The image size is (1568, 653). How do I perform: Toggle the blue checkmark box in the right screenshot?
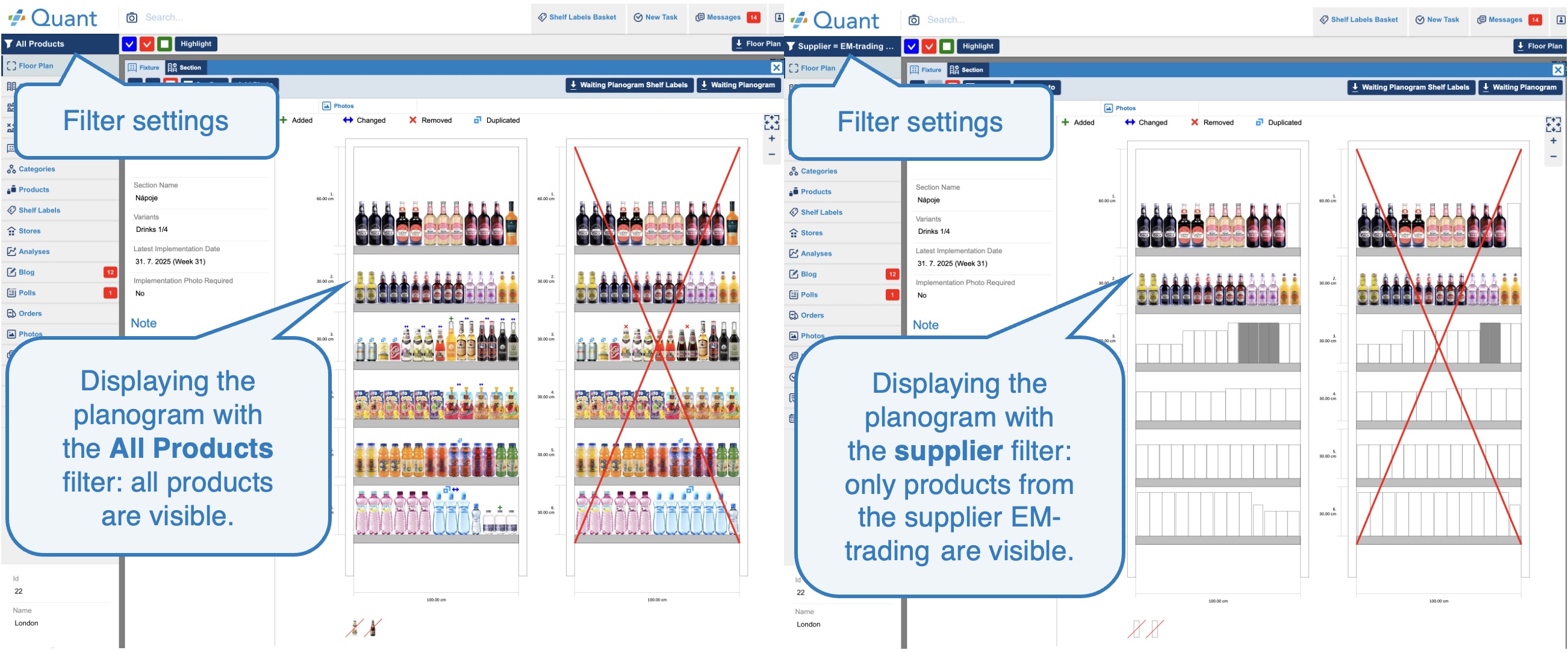(x=911, y=46)
